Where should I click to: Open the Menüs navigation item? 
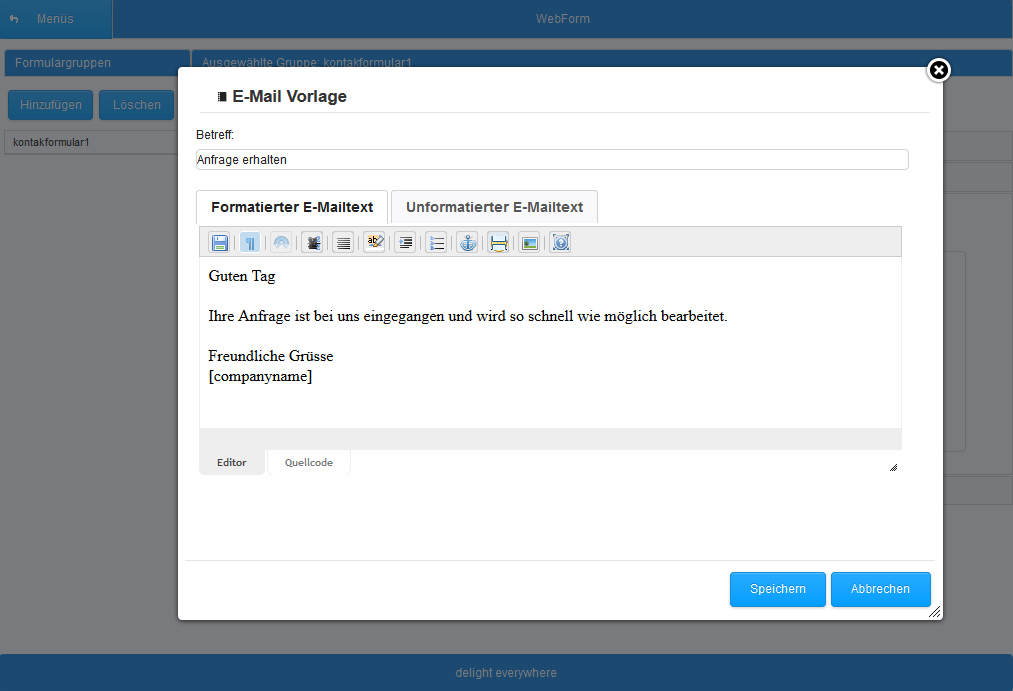[x=55, y=18]
